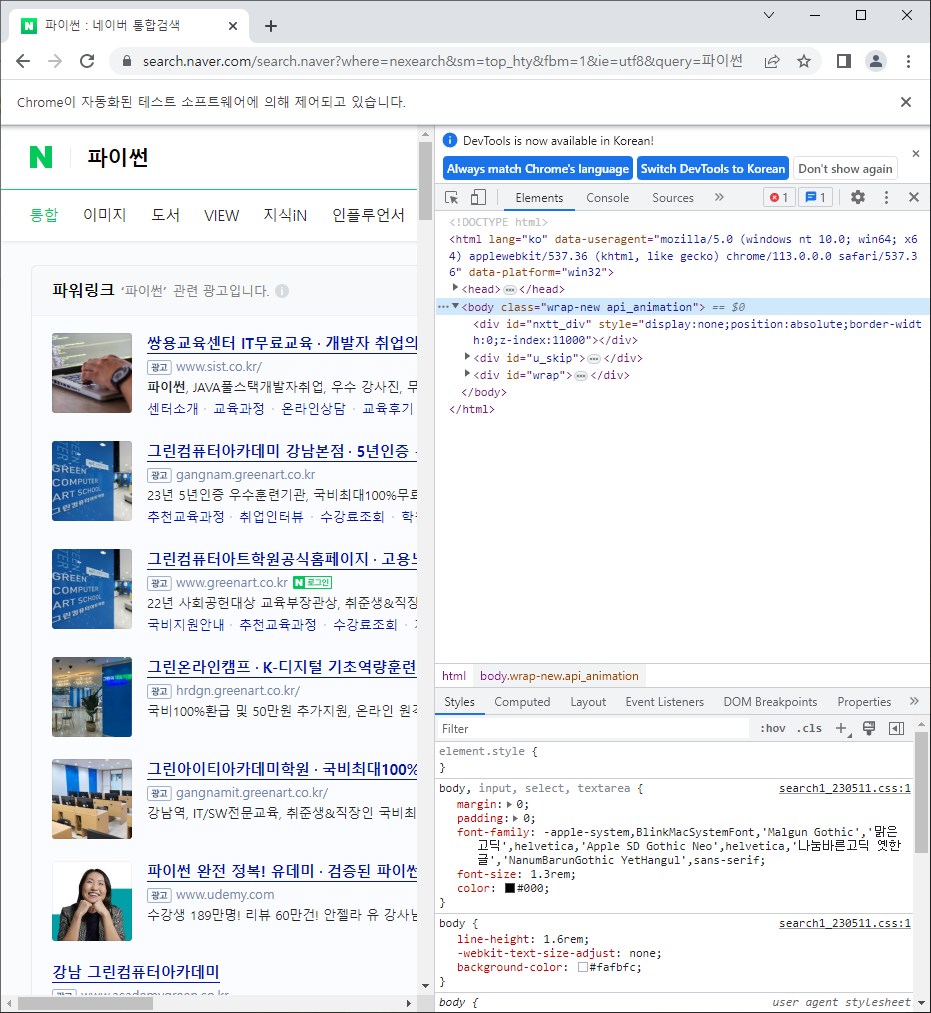Click the browser address bar URL
Image resolution: width=931 pixels, height=1013 pixels.
[443, 61]
